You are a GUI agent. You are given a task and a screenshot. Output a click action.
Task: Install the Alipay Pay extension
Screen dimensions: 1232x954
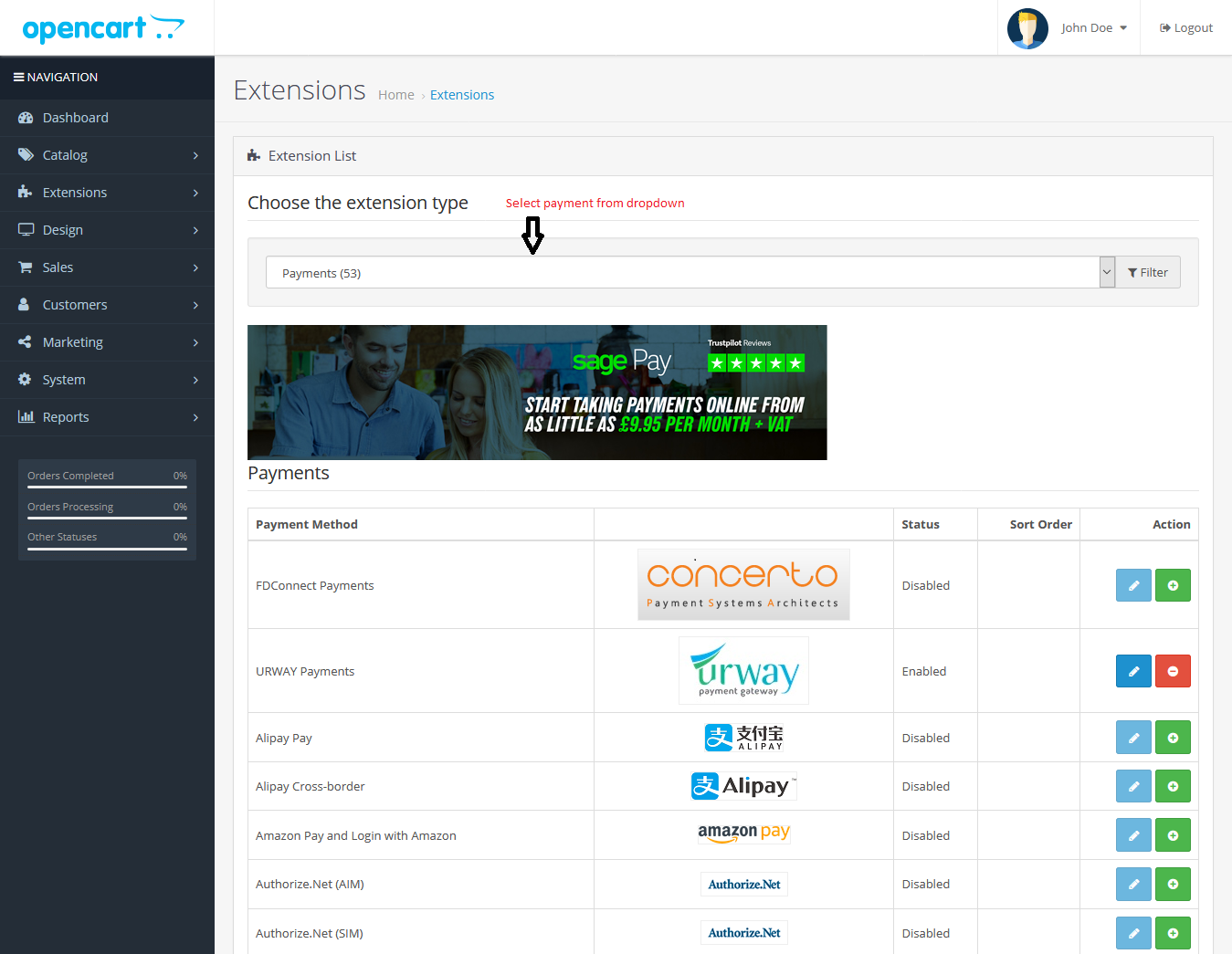click(1173, 738)
